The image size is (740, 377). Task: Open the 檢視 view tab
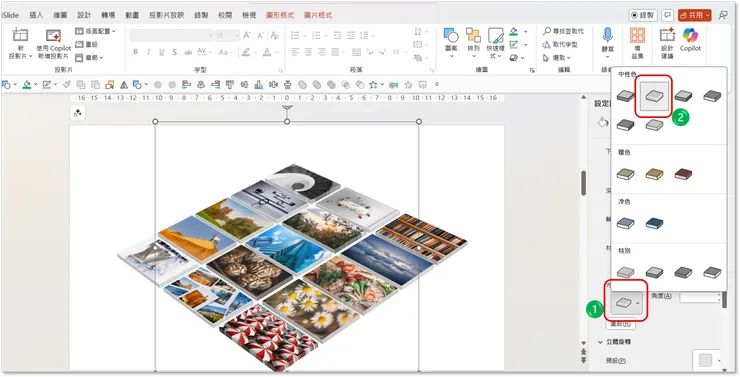[249, 15]
